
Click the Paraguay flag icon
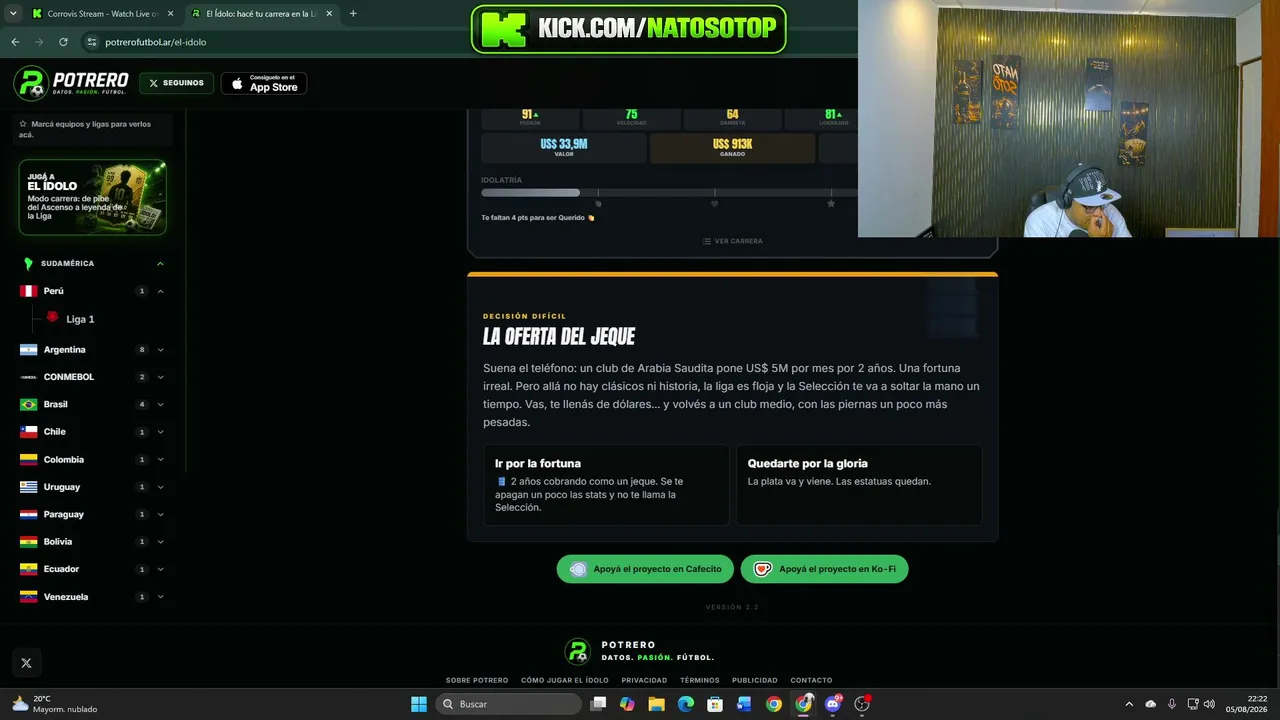click(x=28, y=514)
